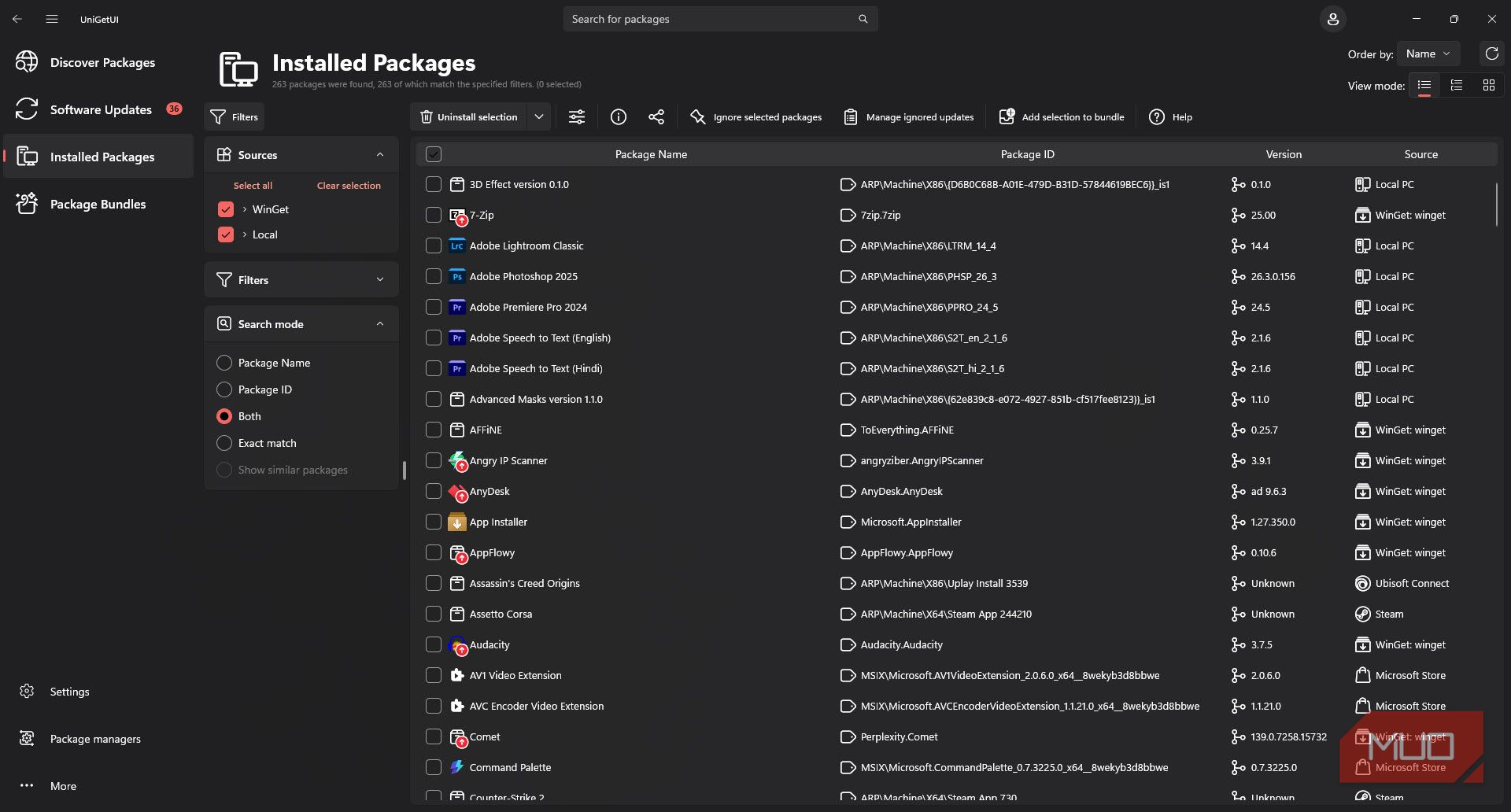Open Package Bundles page
This screenshot has height=812, width=1511.
pos(98,204)
